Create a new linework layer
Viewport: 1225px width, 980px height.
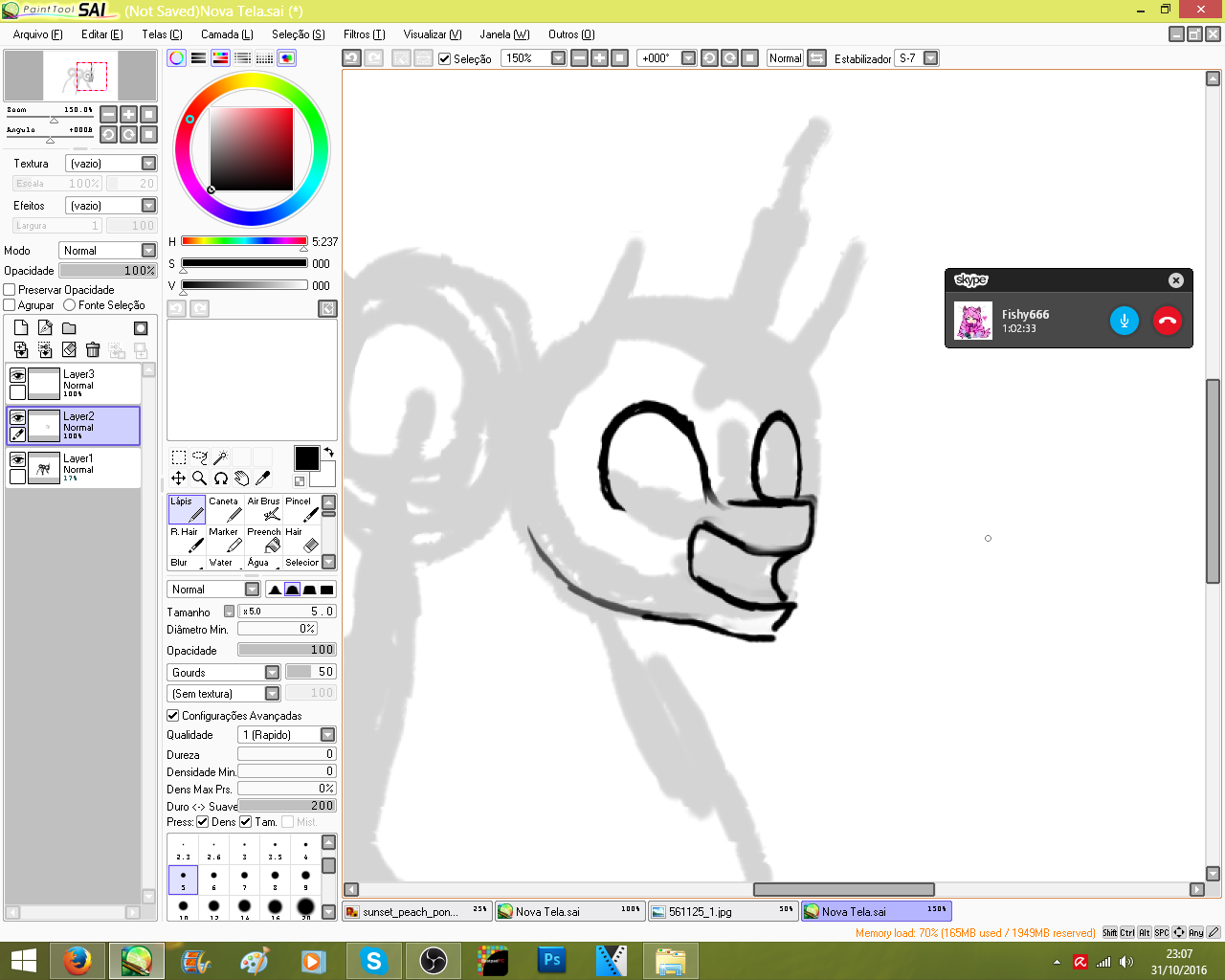click(x=45, y=328)
